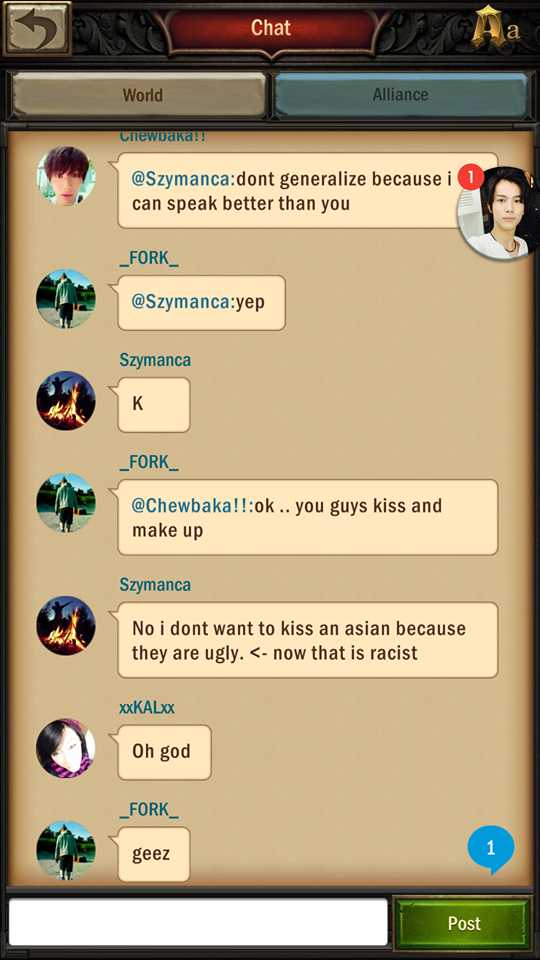Click the green Post button

463,923
